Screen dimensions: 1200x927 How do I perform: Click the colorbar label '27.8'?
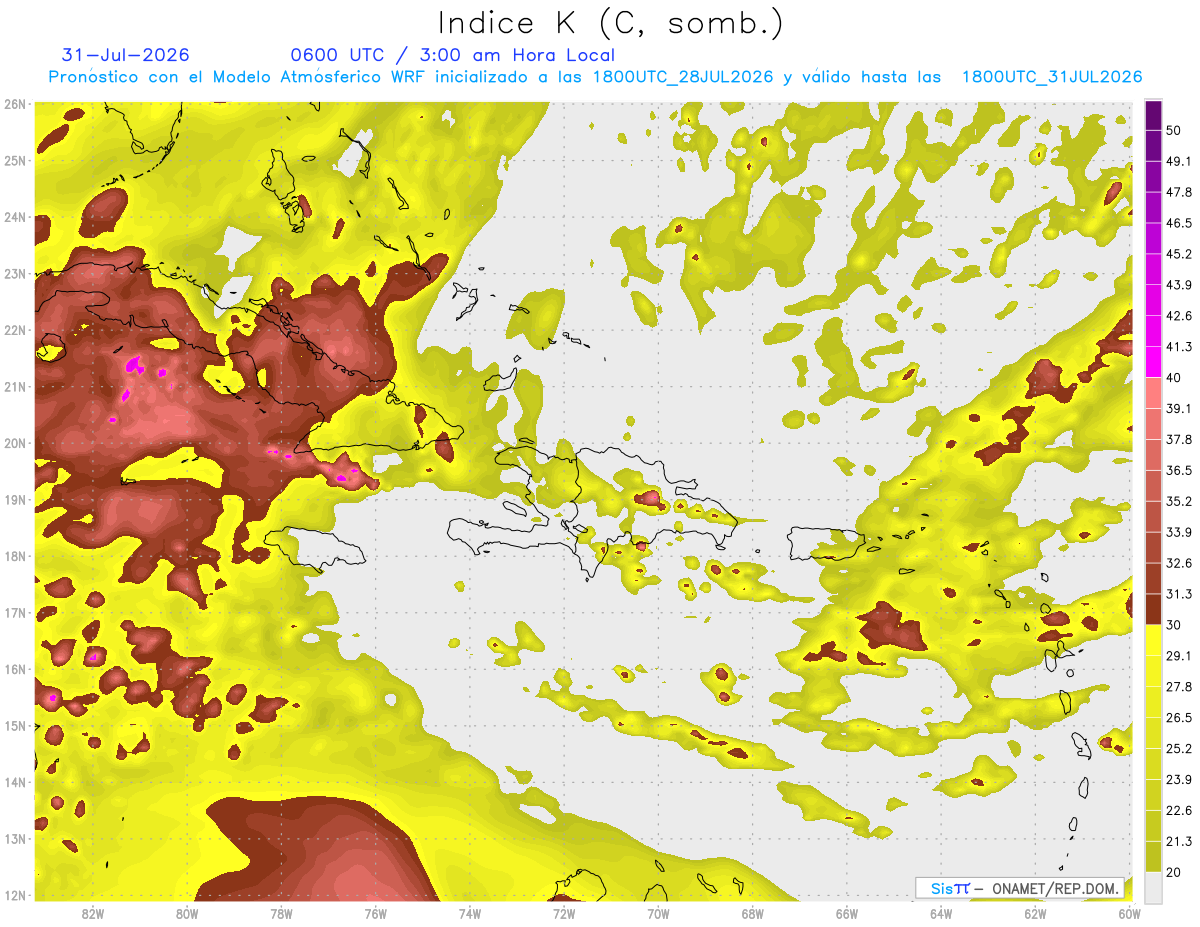[x=1179, y=687]
